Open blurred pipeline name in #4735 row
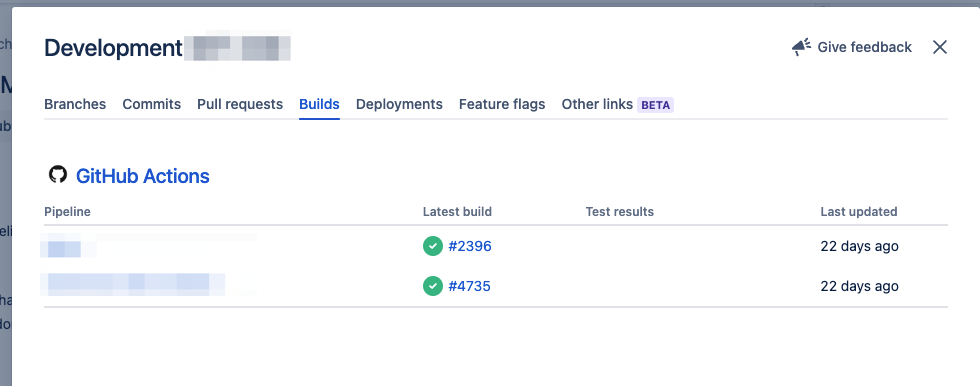980x386 pixels. (132, 284)
